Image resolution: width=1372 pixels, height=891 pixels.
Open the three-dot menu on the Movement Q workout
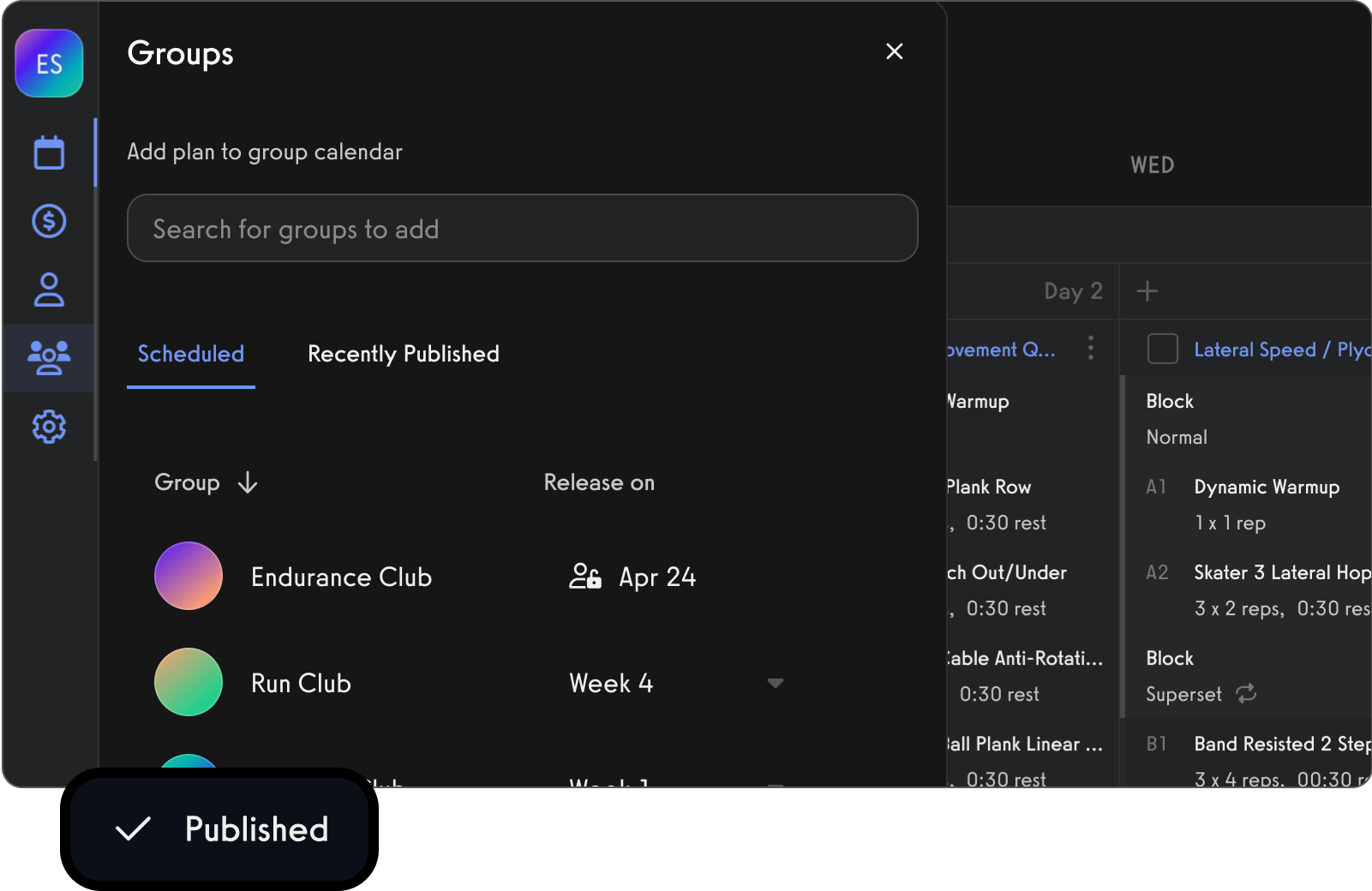(x=1091, y=348)
